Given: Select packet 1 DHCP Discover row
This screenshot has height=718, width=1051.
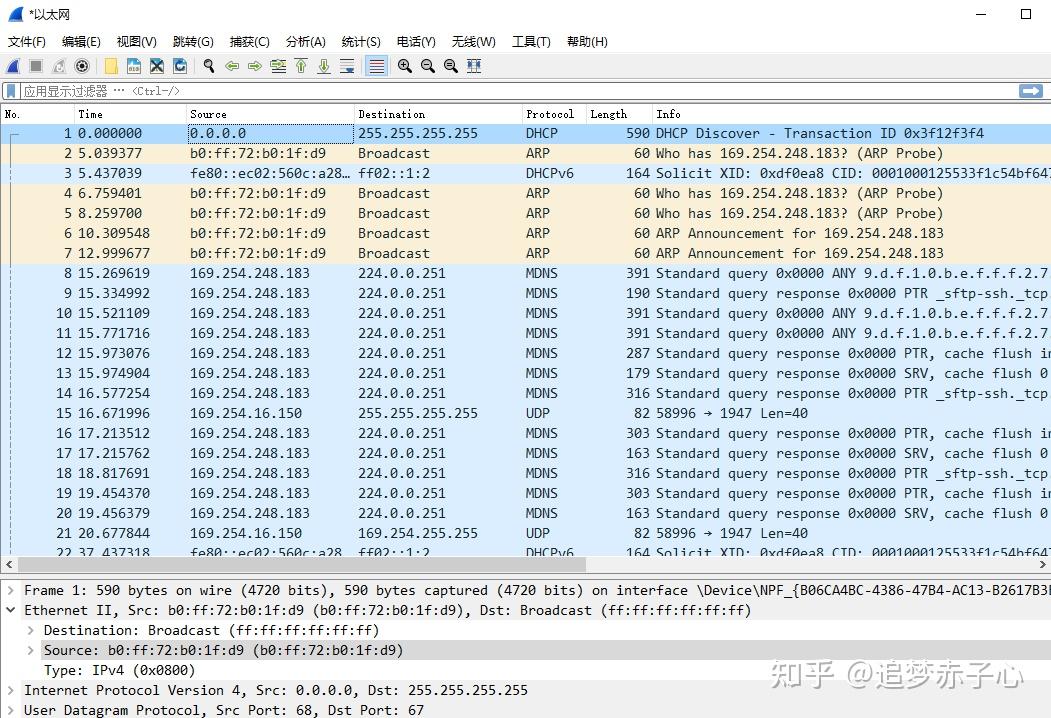Looking at the screenshot, I should 526,133.
